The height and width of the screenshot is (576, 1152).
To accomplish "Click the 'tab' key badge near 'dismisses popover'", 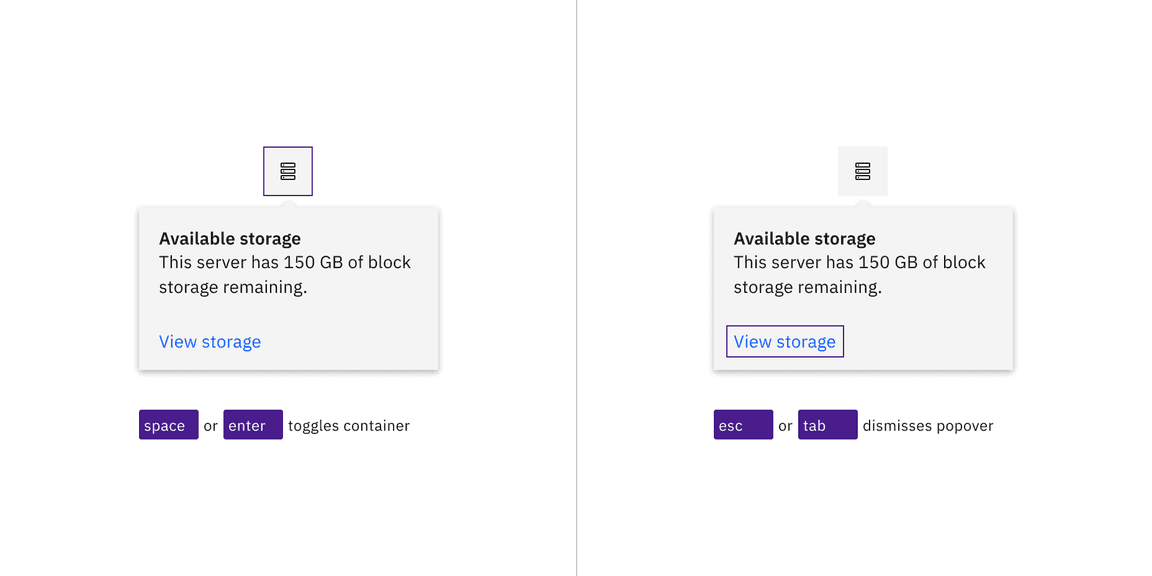I will pyautogui.click(x=827, y=424).
